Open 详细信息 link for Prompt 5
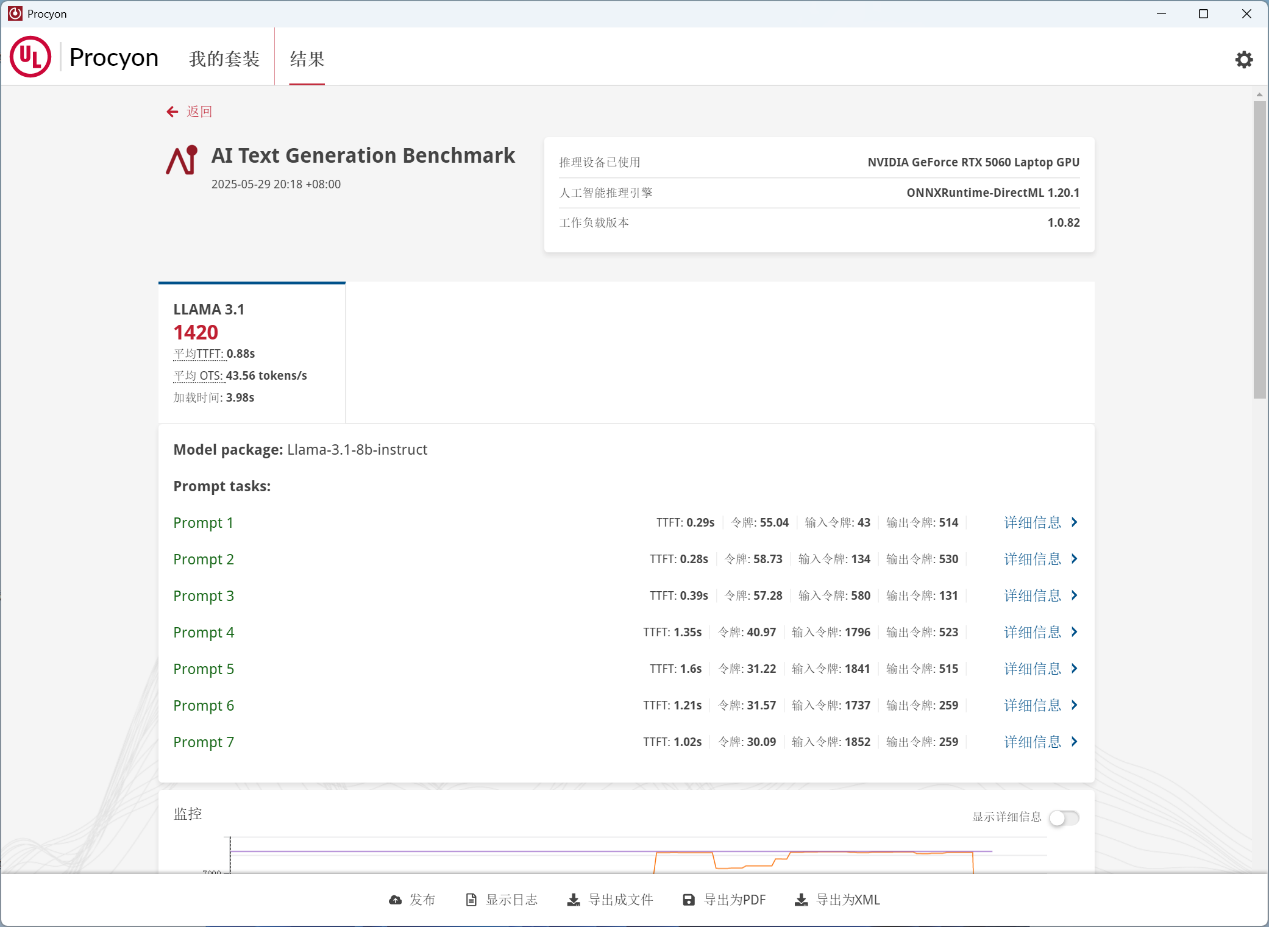Screen dimensions: 1269x927 1032,669
